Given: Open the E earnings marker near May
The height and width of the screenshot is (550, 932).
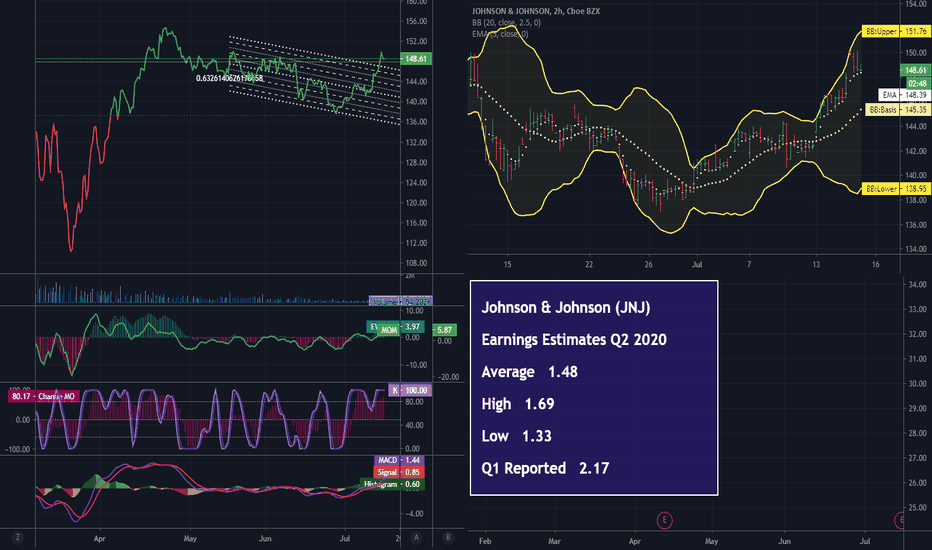Looking at the screenshot, I should pos(665,520).
